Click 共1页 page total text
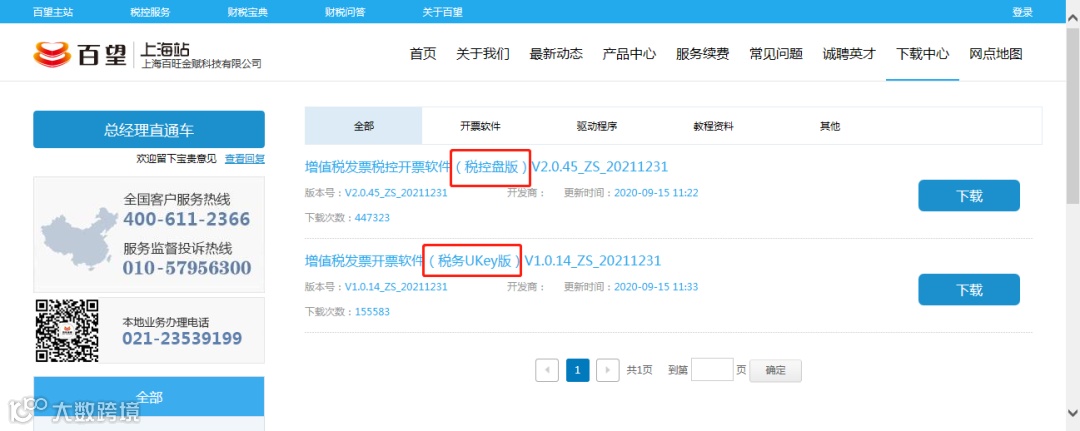This screenshot has height=431, width=1080. (639, 370)
